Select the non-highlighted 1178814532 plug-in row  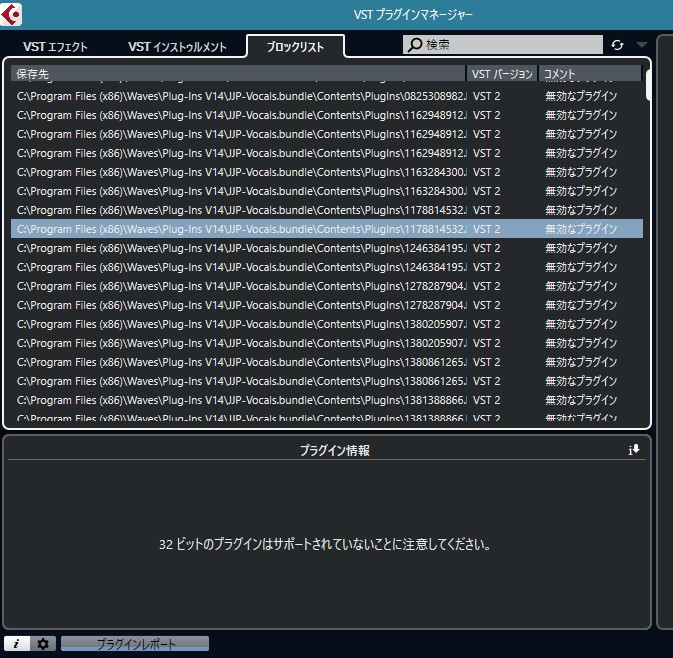point(327,210)
